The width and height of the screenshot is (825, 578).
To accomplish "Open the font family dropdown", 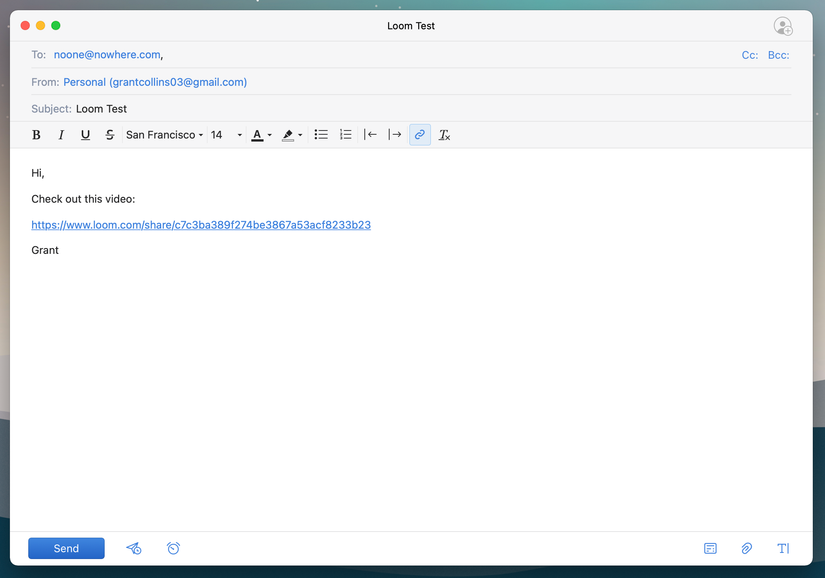I will (x=164, y=134).
